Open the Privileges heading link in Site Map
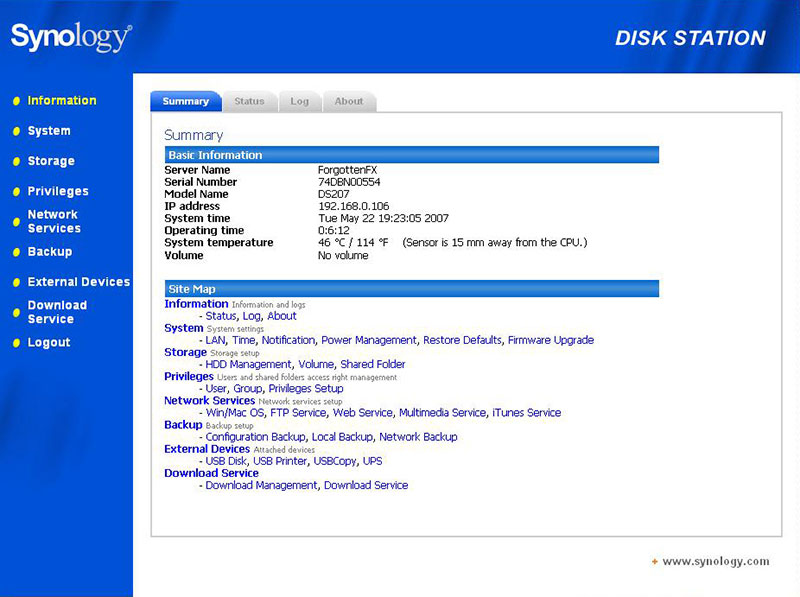This screenshot has width=800, height=597. tap(189, 377)
